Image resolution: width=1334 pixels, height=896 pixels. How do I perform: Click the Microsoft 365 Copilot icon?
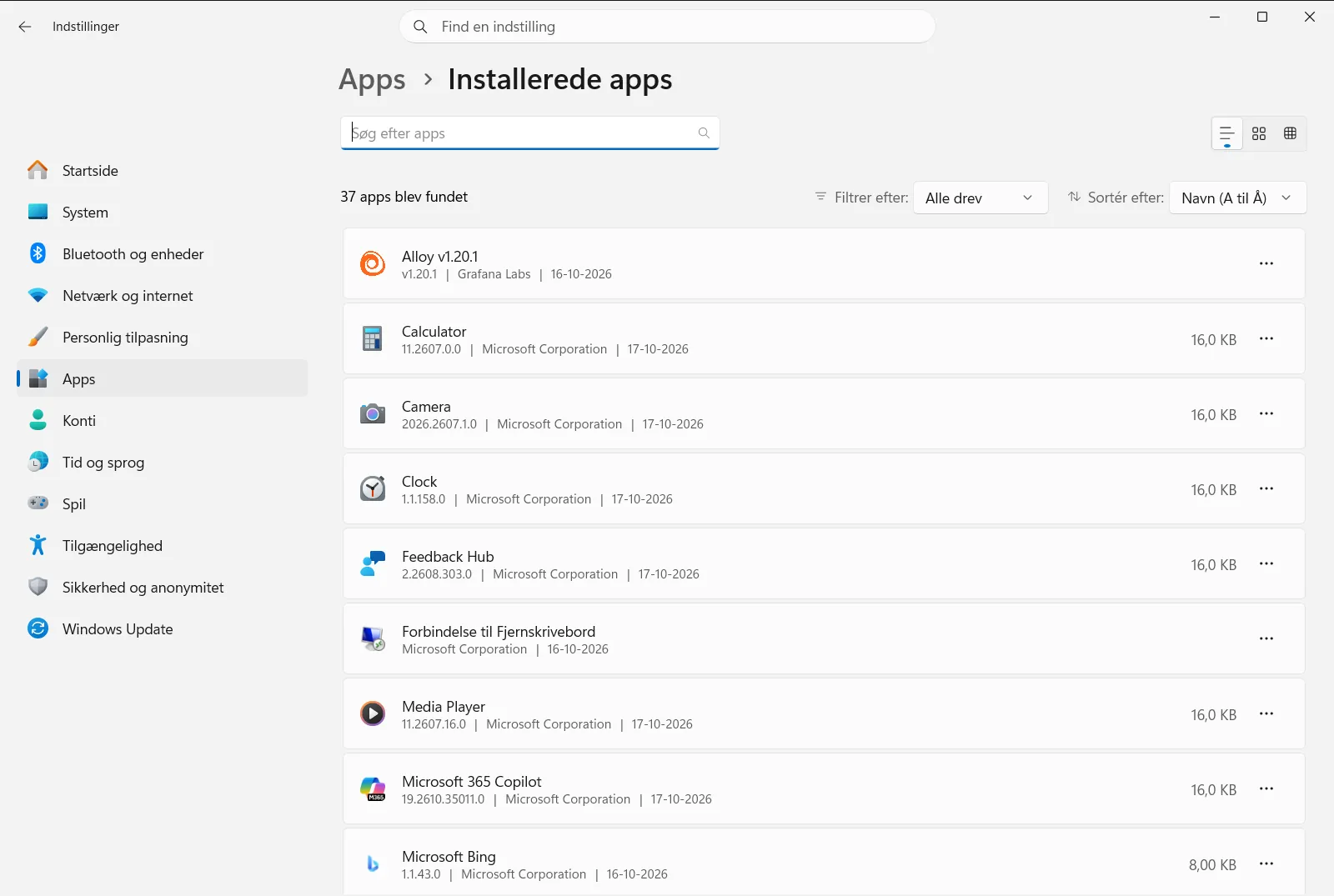(373, 788)
